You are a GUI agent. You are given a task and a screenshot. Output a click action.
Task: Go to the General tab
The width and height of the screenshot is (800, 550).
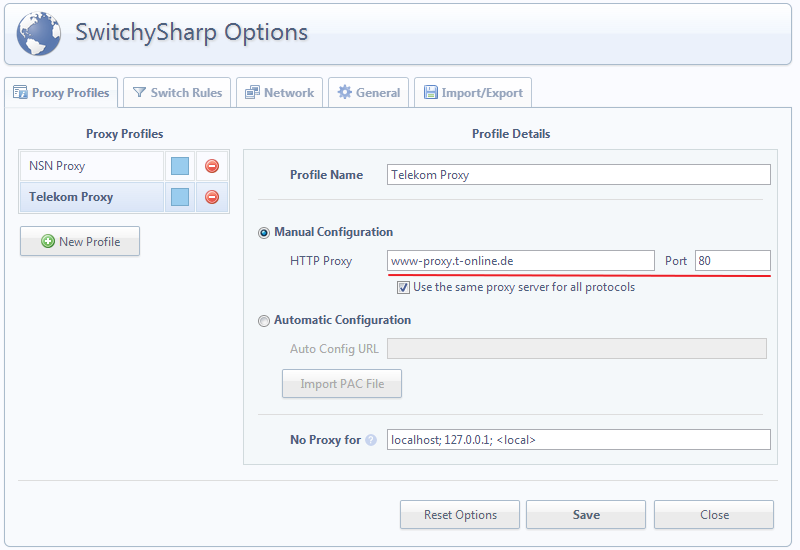(x=368, y=93)
